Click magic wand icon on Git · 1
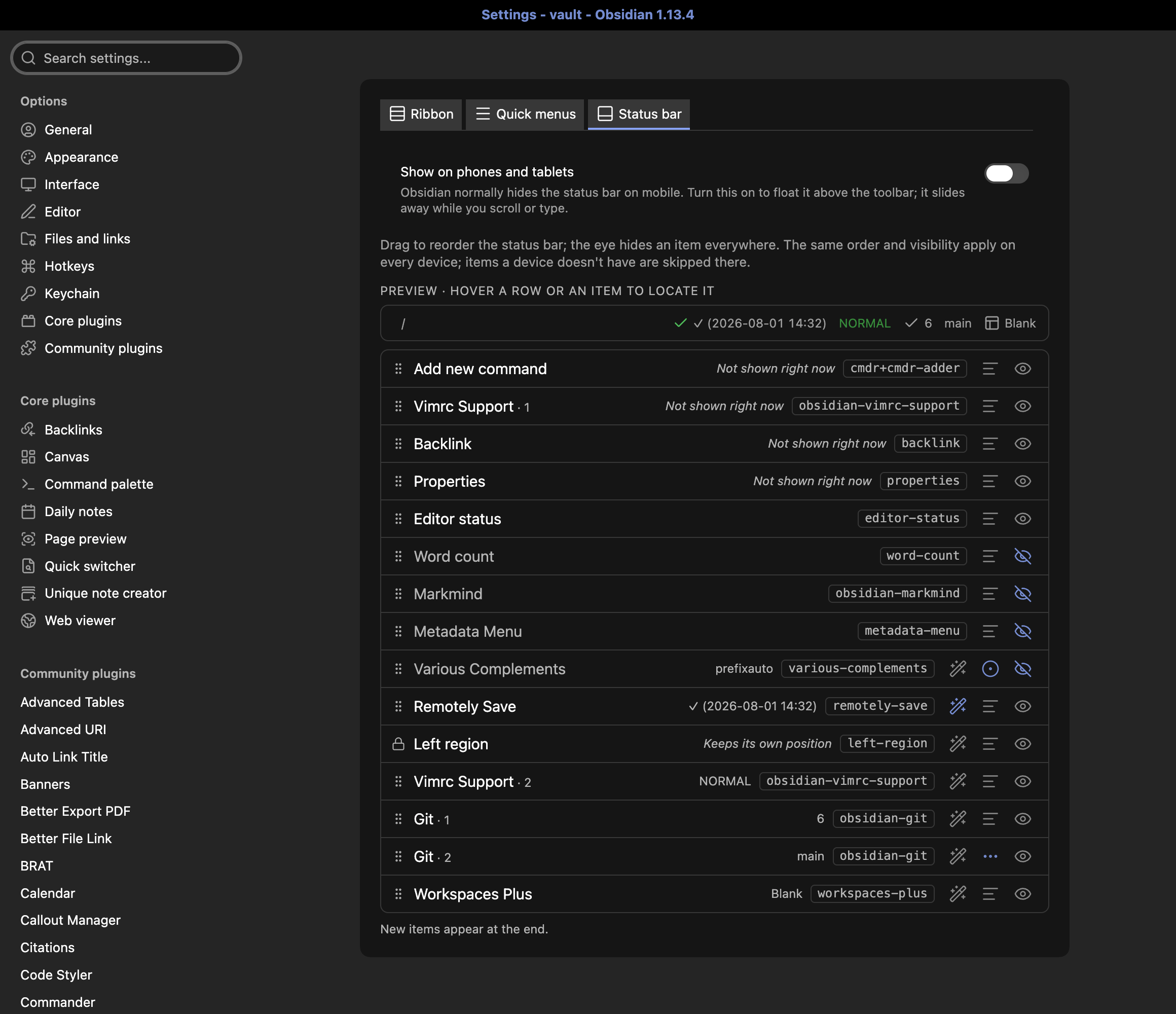 pos(958,819)
